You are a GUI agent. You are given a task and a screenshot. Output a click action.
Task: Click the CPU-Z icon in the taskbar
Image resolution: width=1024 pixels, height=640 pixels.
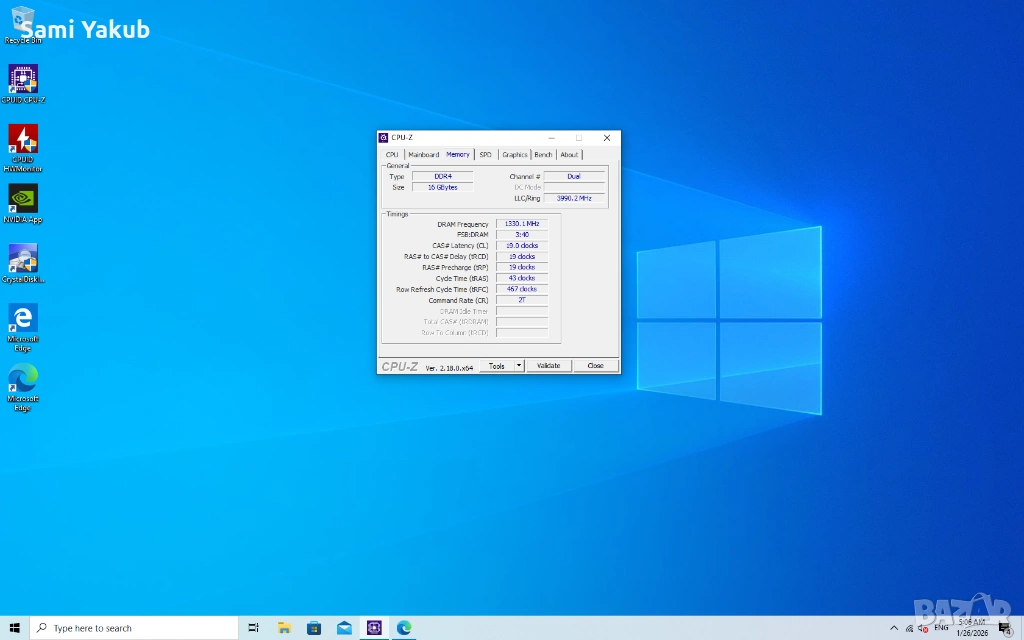(374, 628)
